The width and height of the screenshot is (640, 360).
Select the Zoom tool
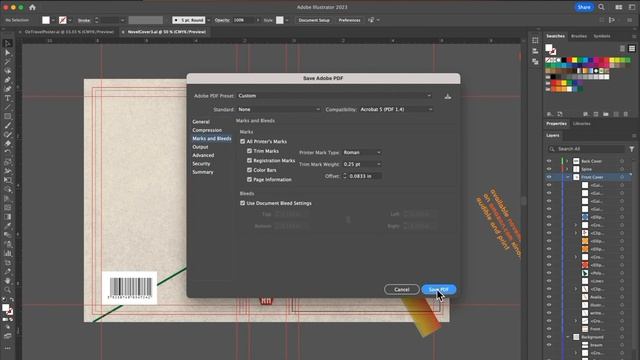(7, 290)
